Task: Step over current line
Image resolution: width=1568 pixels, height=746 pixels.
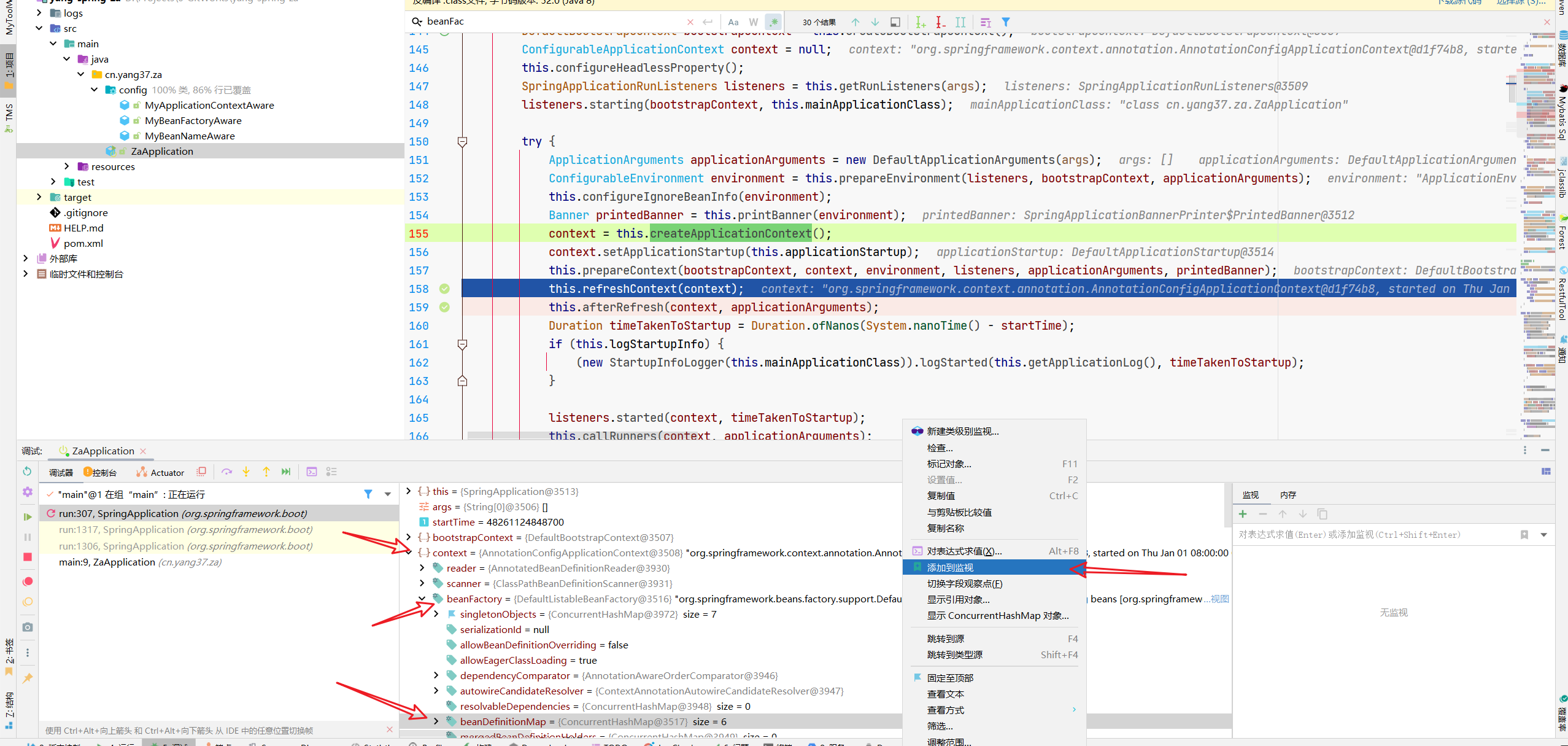Action: click(226, 472)
